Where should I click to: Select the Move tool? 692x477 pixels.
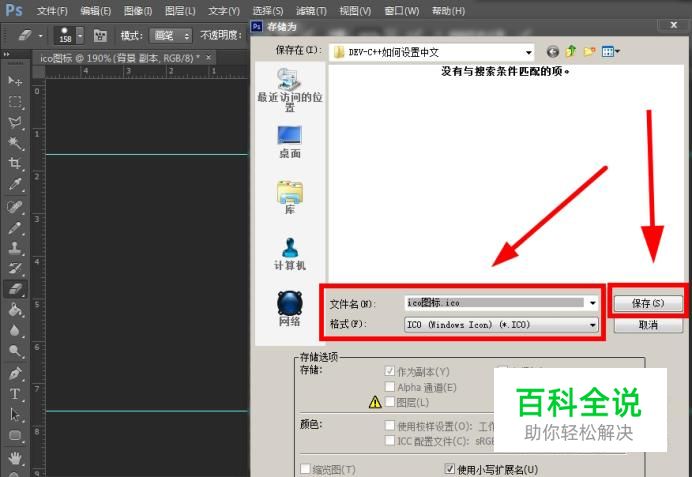(x=15, y=81)
